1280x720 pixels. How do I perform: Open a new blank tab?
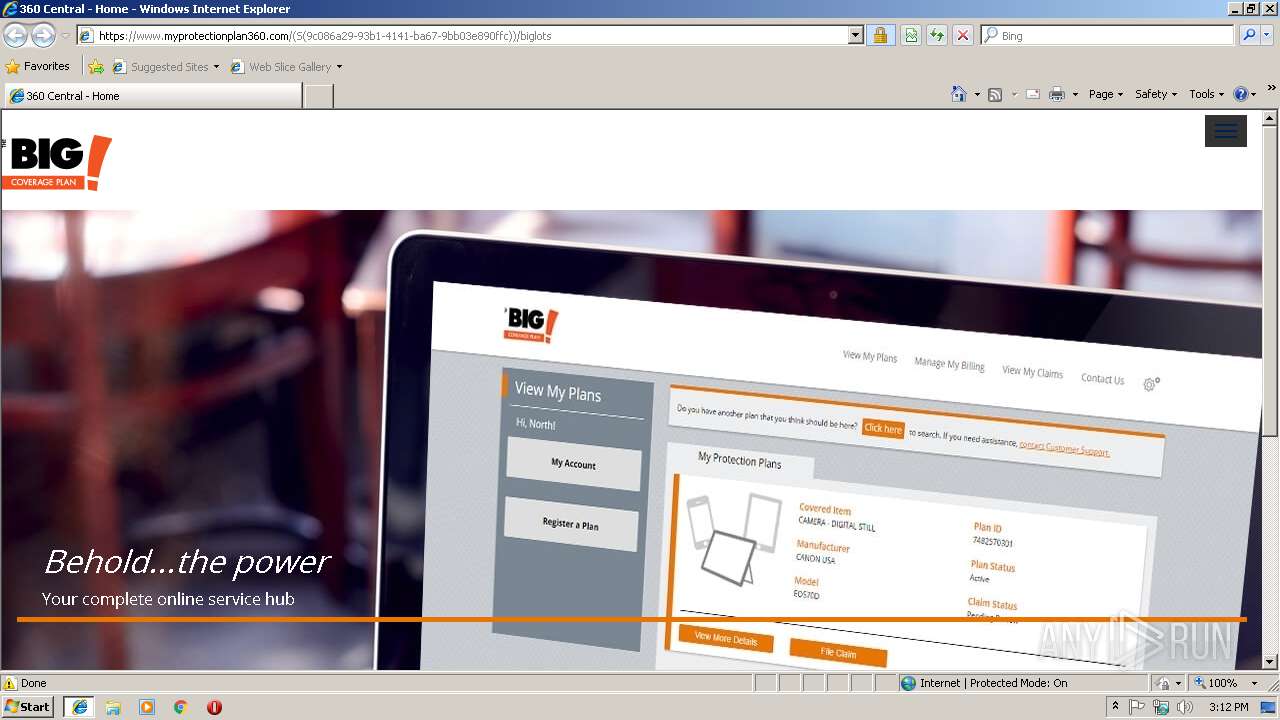(318, 96)
